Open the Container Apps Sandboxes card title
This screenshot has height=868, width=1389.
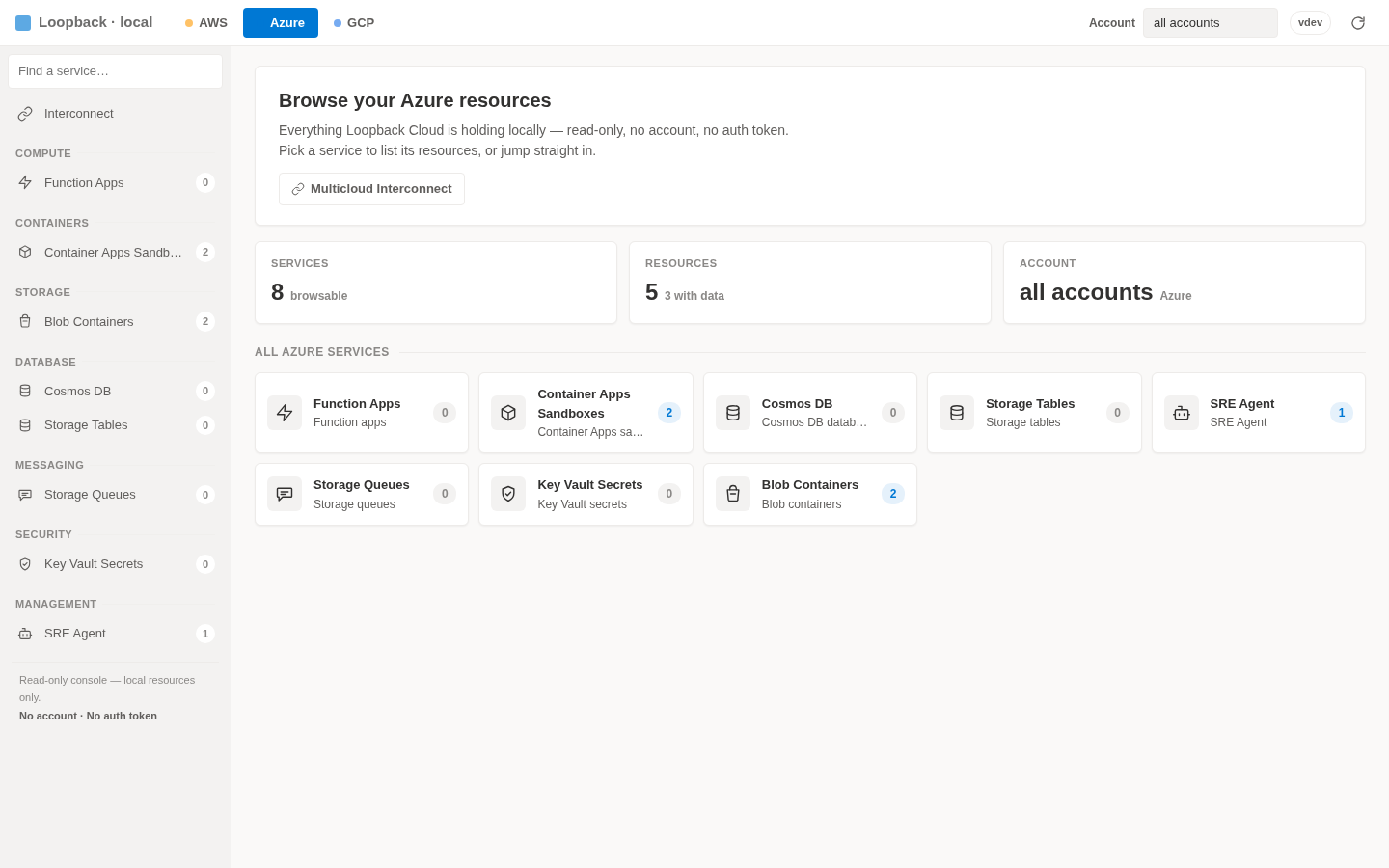(x=584, y=404)
